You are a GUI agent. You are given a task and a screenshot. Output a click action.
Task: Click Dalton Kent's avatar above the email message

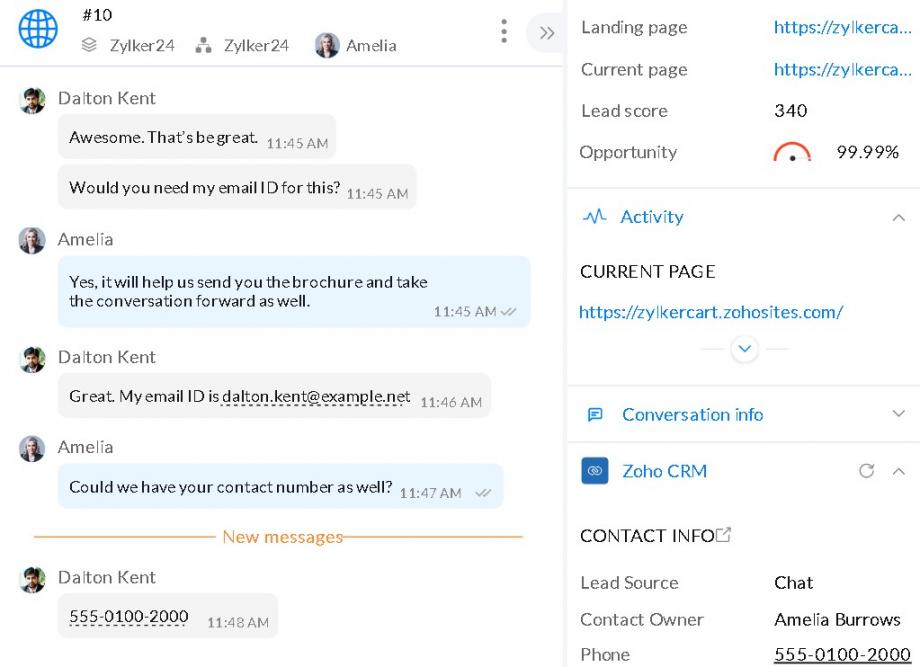pos(32,359)
